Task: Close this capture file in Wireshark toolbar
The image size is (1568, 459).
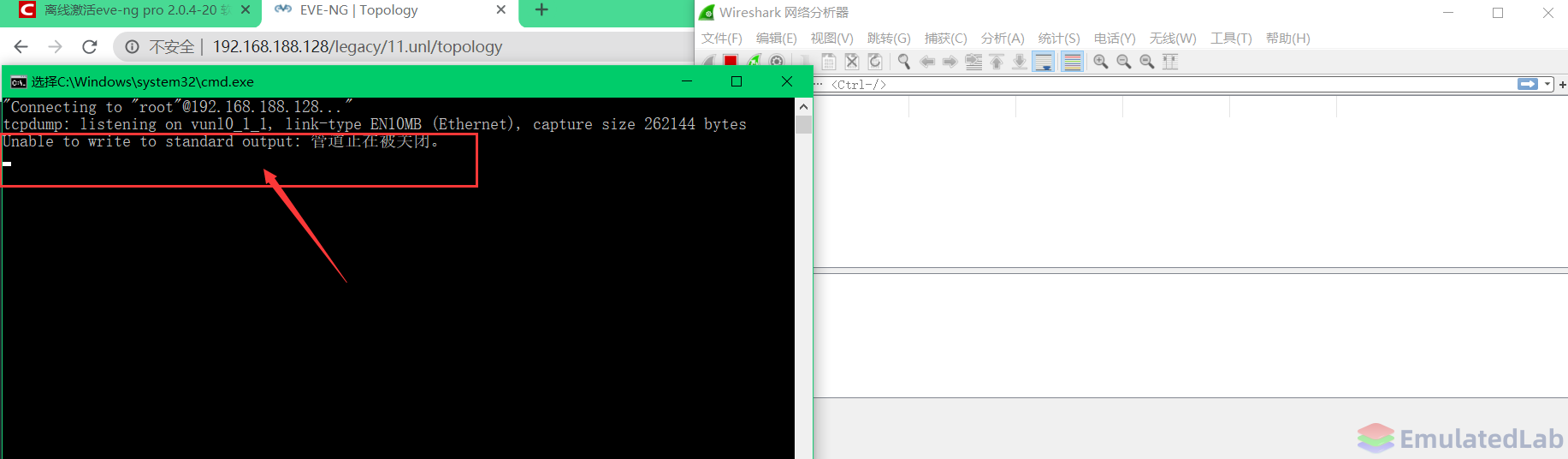Action: (x=851, y=62)
